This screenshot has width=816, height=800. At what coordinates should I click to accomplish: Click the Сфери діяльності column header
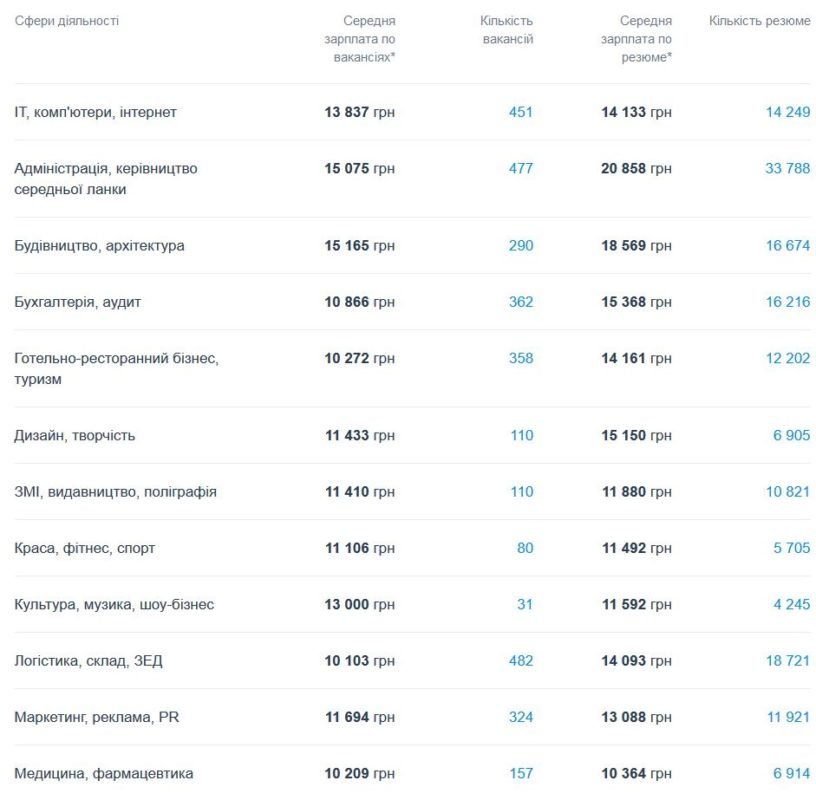(66, 21)
